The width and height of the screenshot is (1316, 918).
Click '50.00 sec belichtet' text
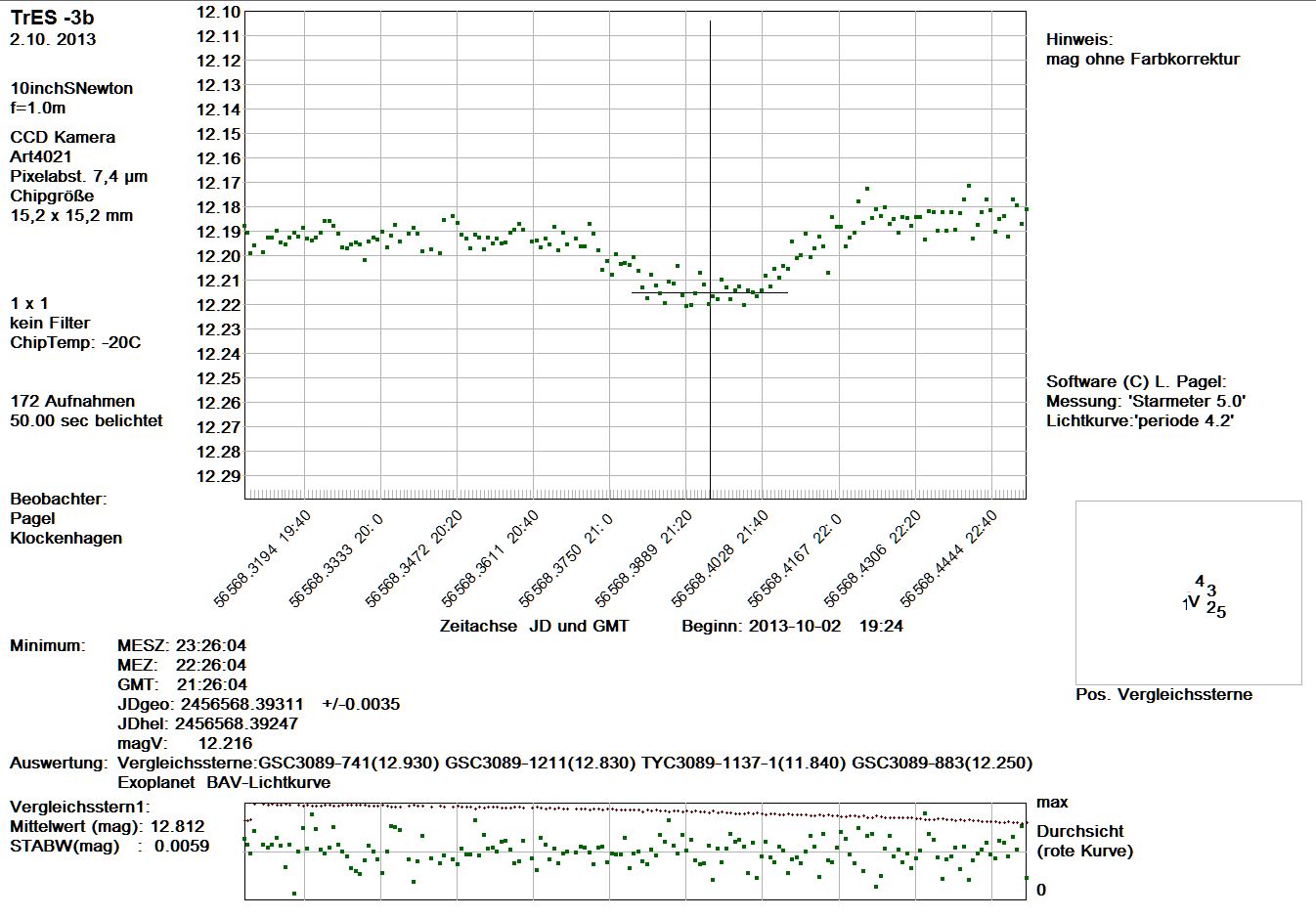(86, 420)
